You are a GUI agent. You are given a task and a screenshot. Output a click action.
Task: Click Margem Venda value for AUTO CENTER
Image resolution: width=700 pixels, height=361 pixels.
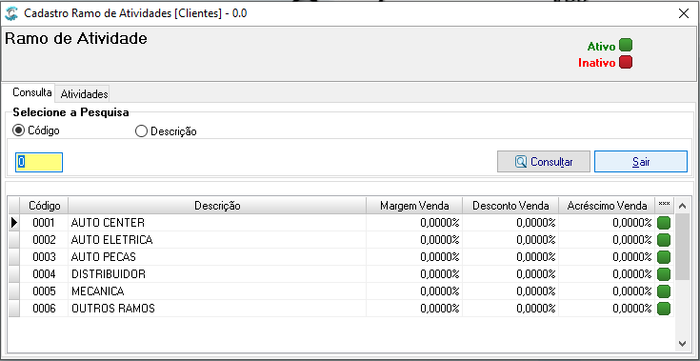tap(414, 223)
